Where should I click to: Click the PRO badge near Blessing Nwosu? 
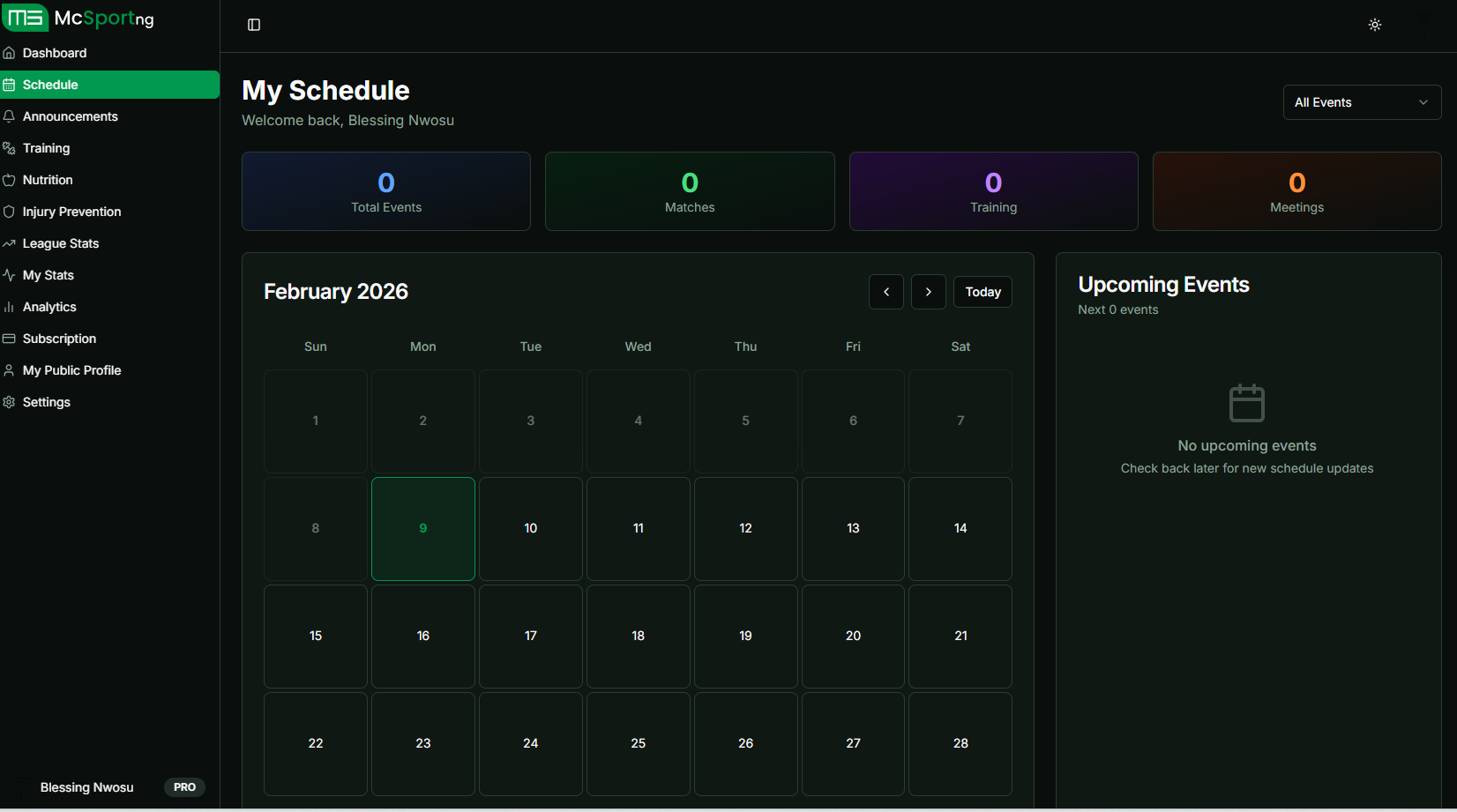tap(184, 786)
